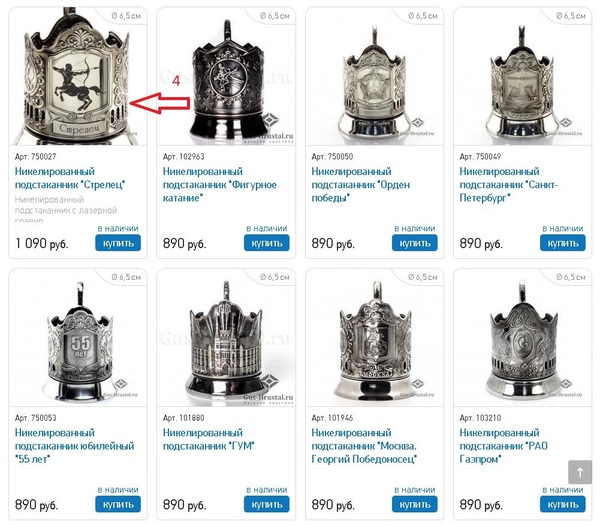Viewport: 600px width, 525px height.
Task: Click 'купить' for 'РАО Газпром' holder
Action: [x=562, y=504]
